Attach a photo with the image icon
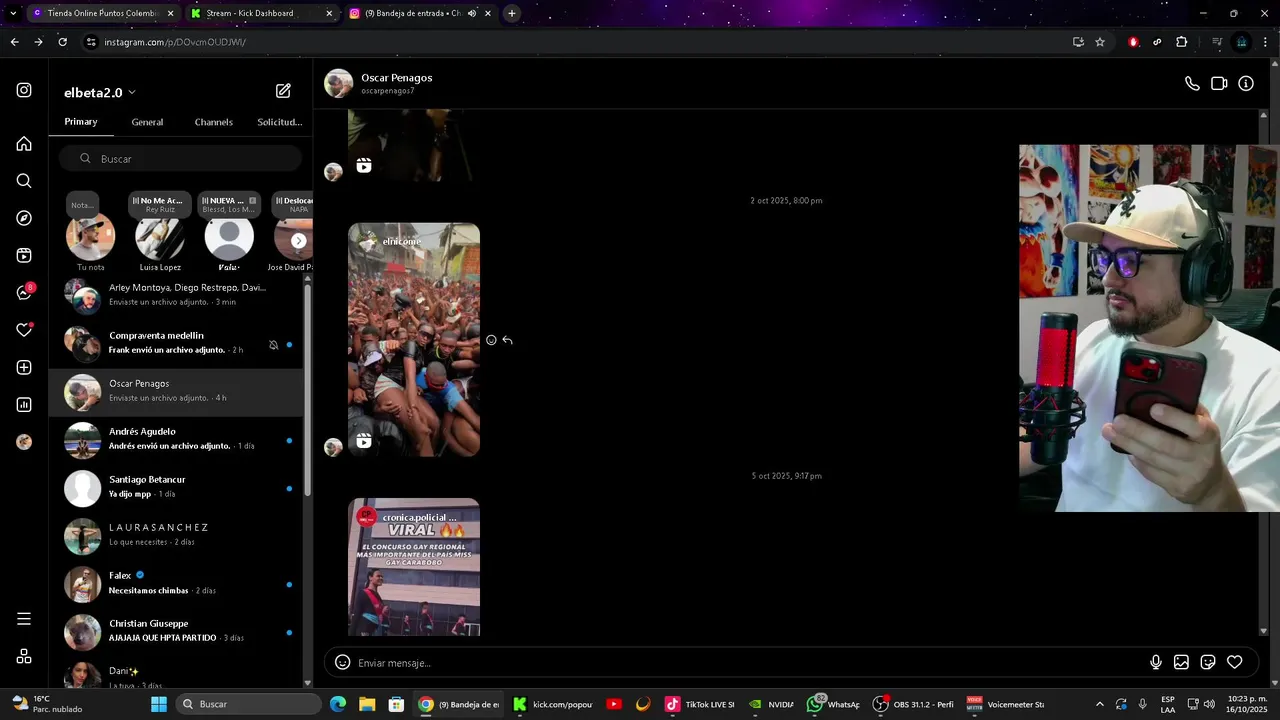Viewport: 1280px width, 720px height. tap(1181, 662)
